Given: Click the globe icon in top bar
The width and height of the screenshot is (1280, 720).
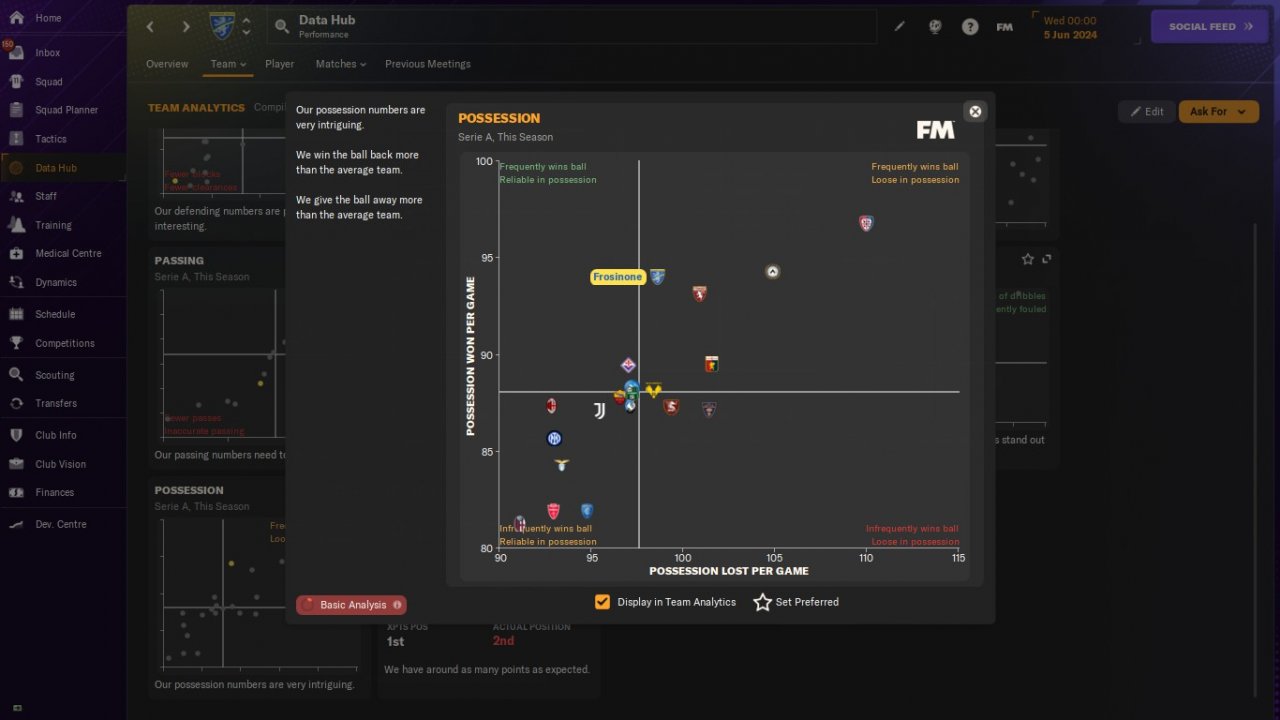Looking at the screenshot, I should click(935, 27).
